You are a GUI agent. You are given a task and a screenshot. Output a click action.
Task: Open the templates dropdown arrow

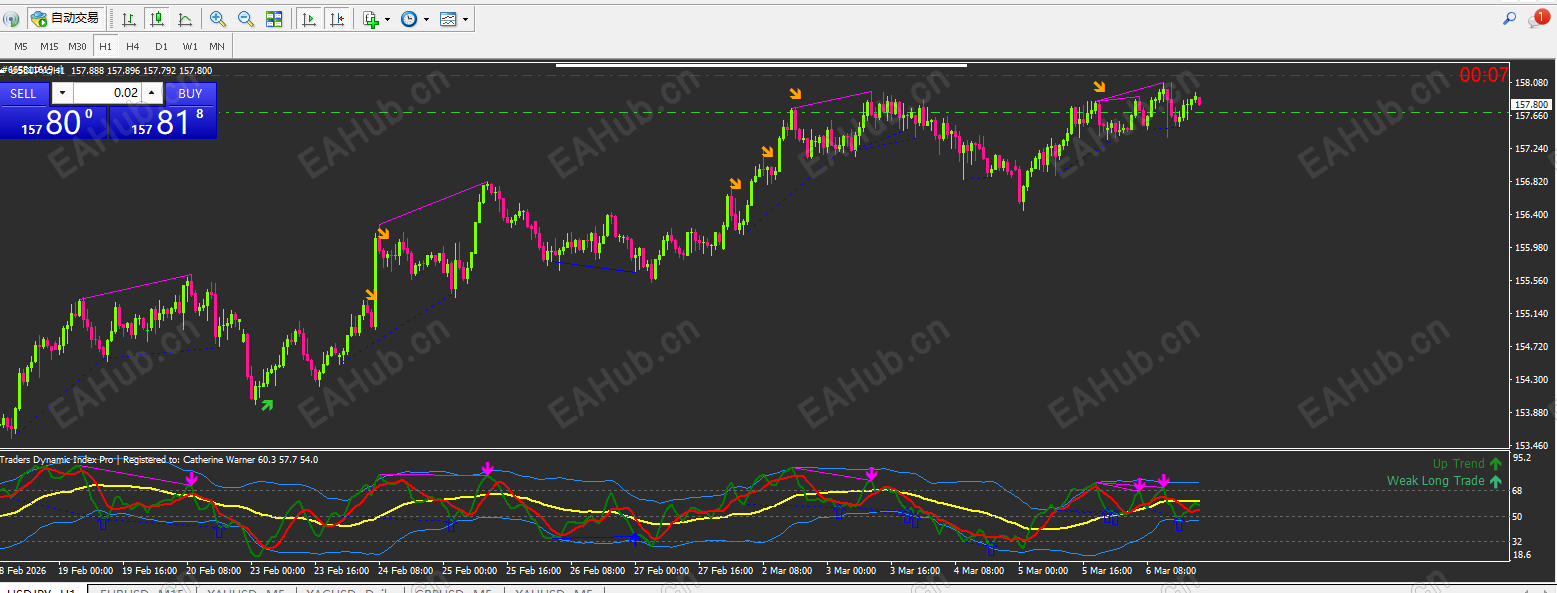point(466,19)
